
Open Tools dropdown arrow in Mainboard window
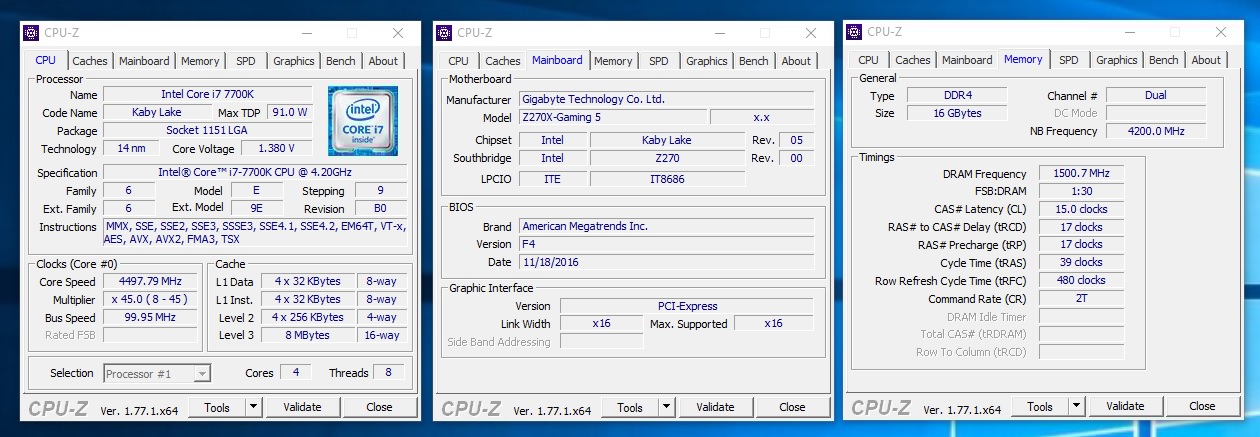[x=666, y=407]
